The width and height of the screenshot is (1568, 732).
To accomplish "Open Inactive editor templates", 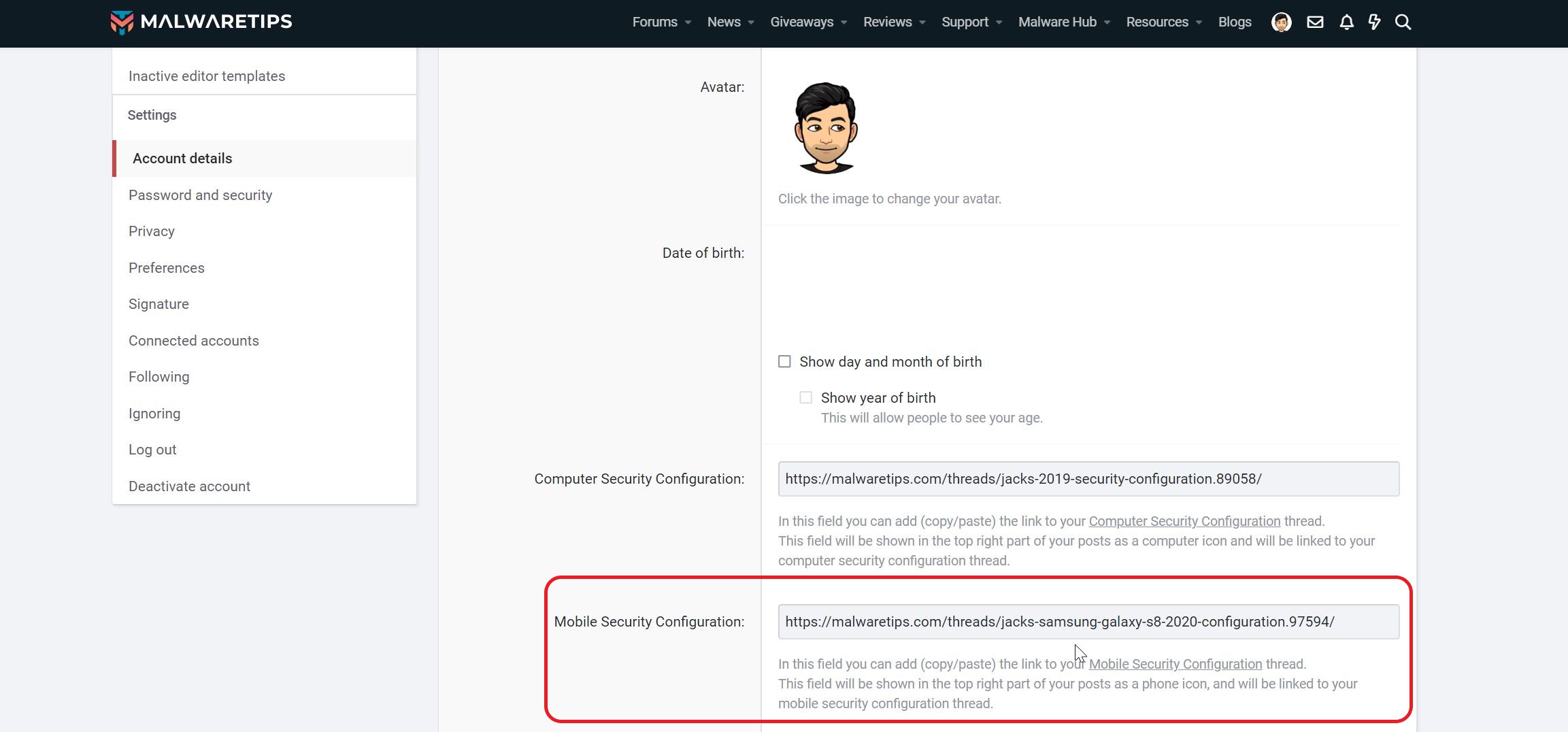I will click(x=207, y=76).
